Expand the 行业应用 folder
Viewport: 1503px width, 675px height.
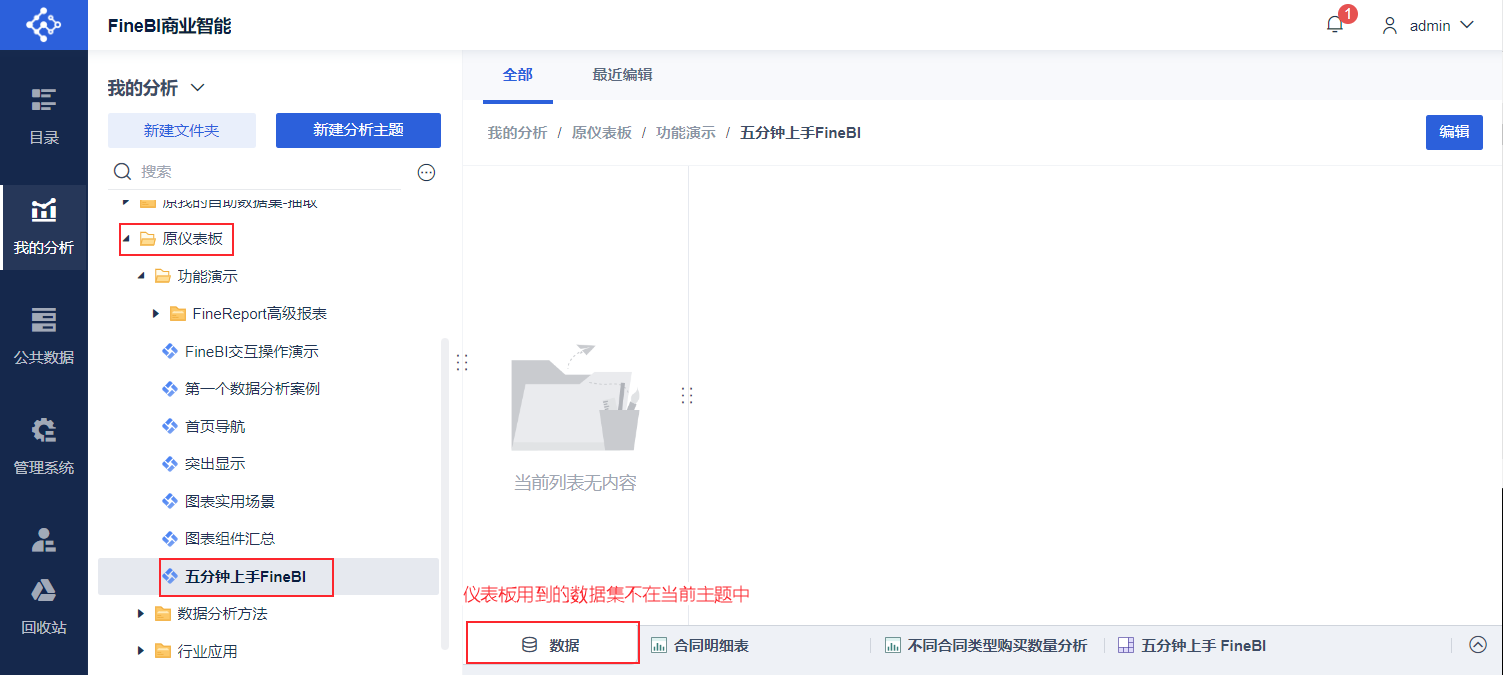pyautogui.click(x=141, y=651)
